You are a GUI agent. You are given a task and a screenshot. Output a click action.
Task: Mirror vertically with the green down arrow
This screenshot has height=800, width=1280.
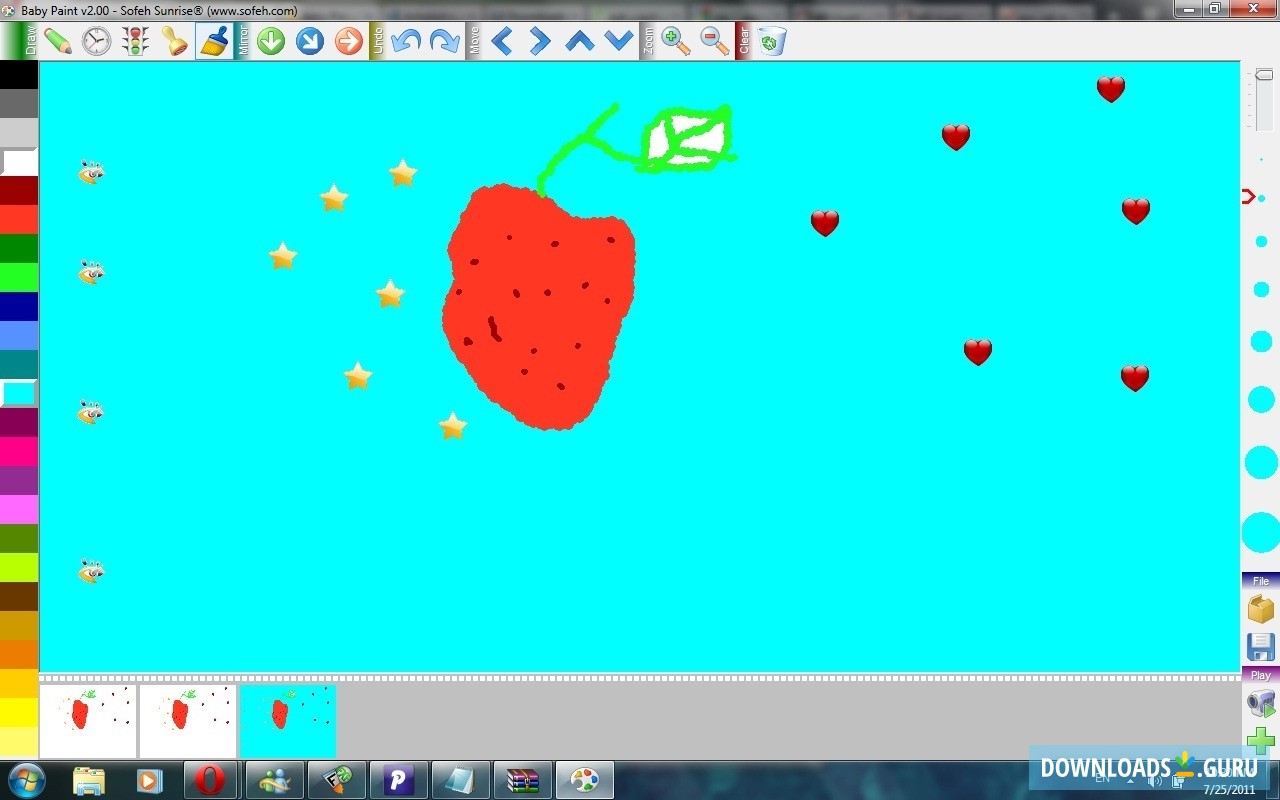269,40
